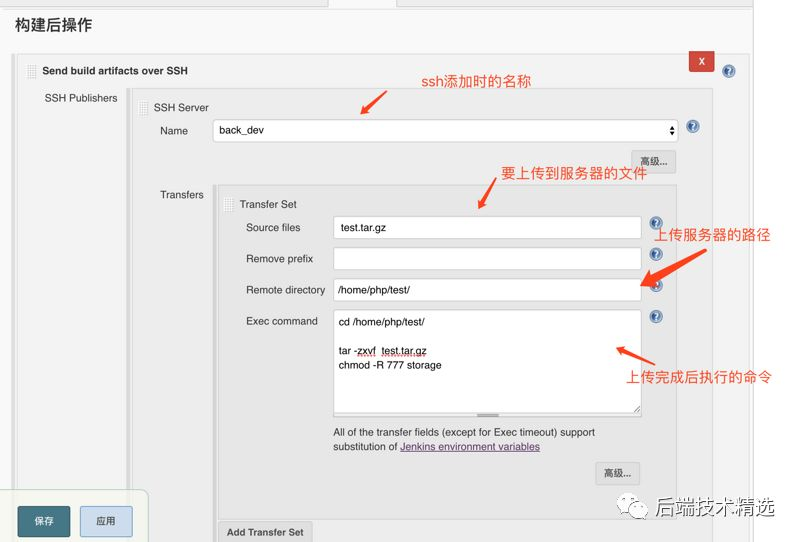Click the 高级 button under SSH Server name
800x542 pixels.
[x=654, y=162]
